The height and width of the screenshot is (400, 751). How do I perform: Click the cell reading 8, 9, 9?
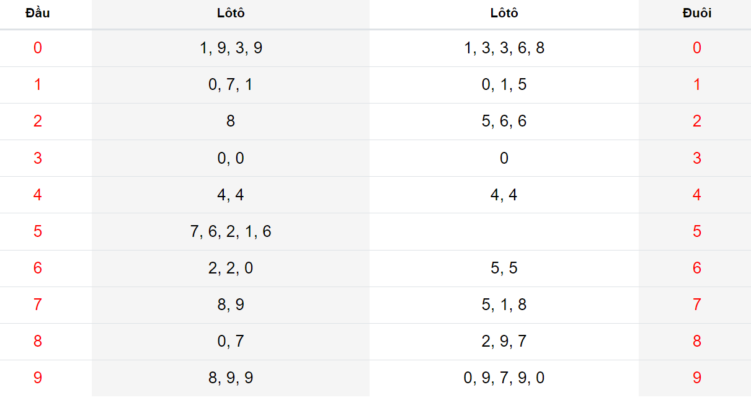point(230,378)
